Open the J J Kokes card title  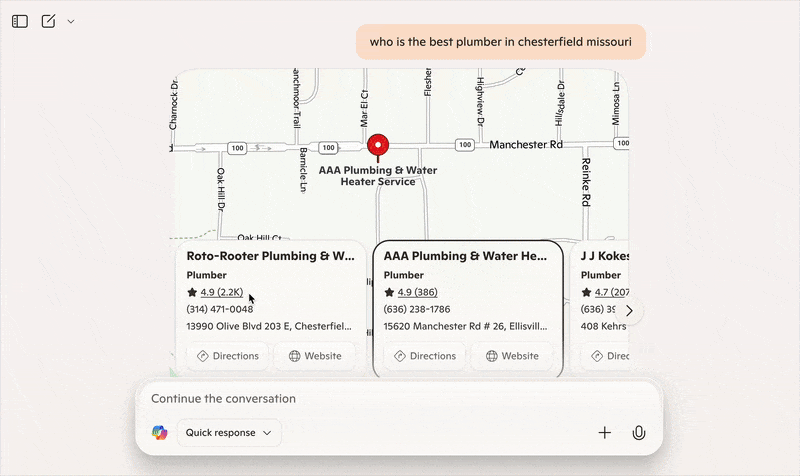[605, 256]
